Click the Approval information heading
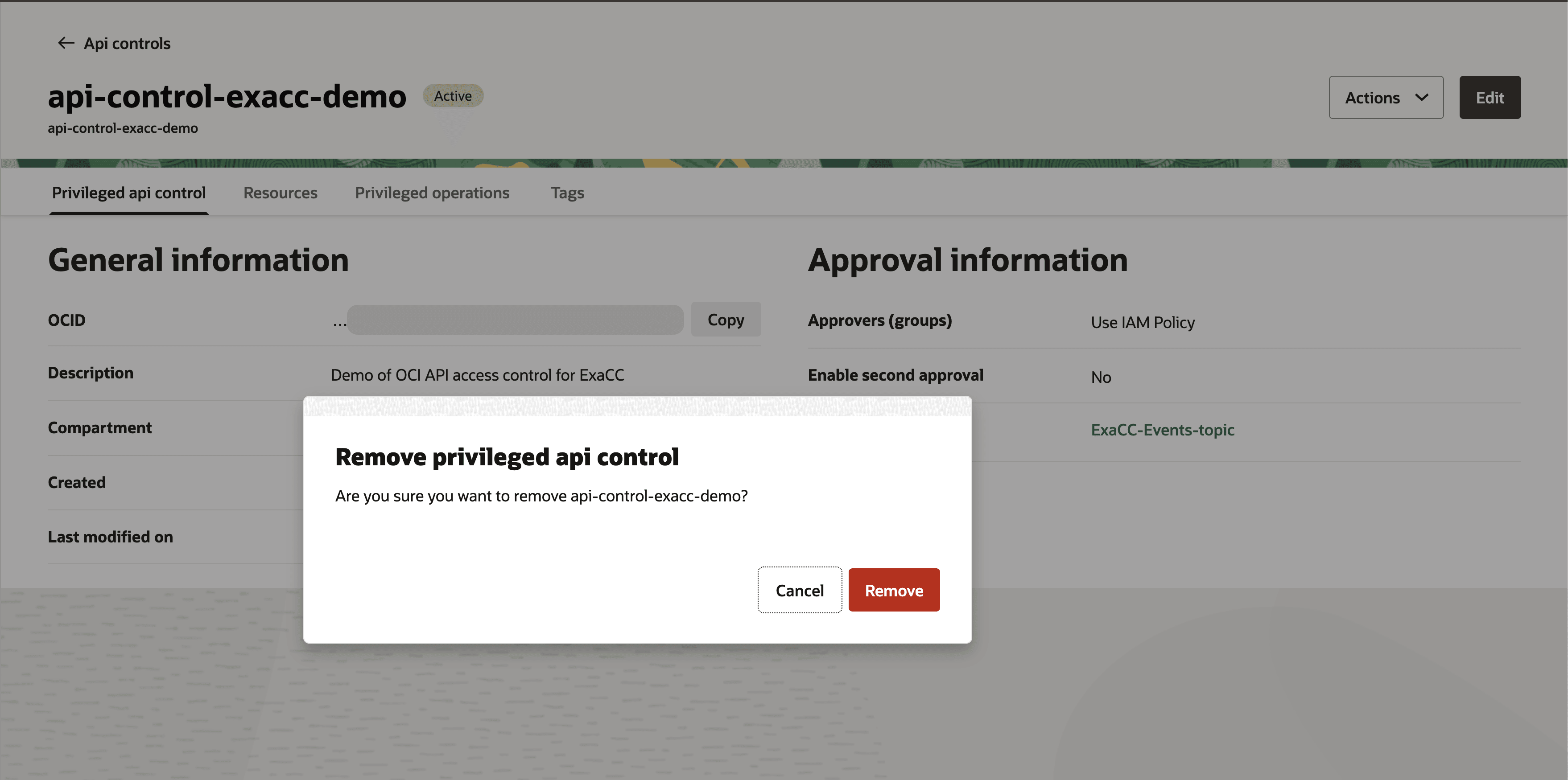The image size is (1568, 780). pyautogui.click(x=967, y=260)
